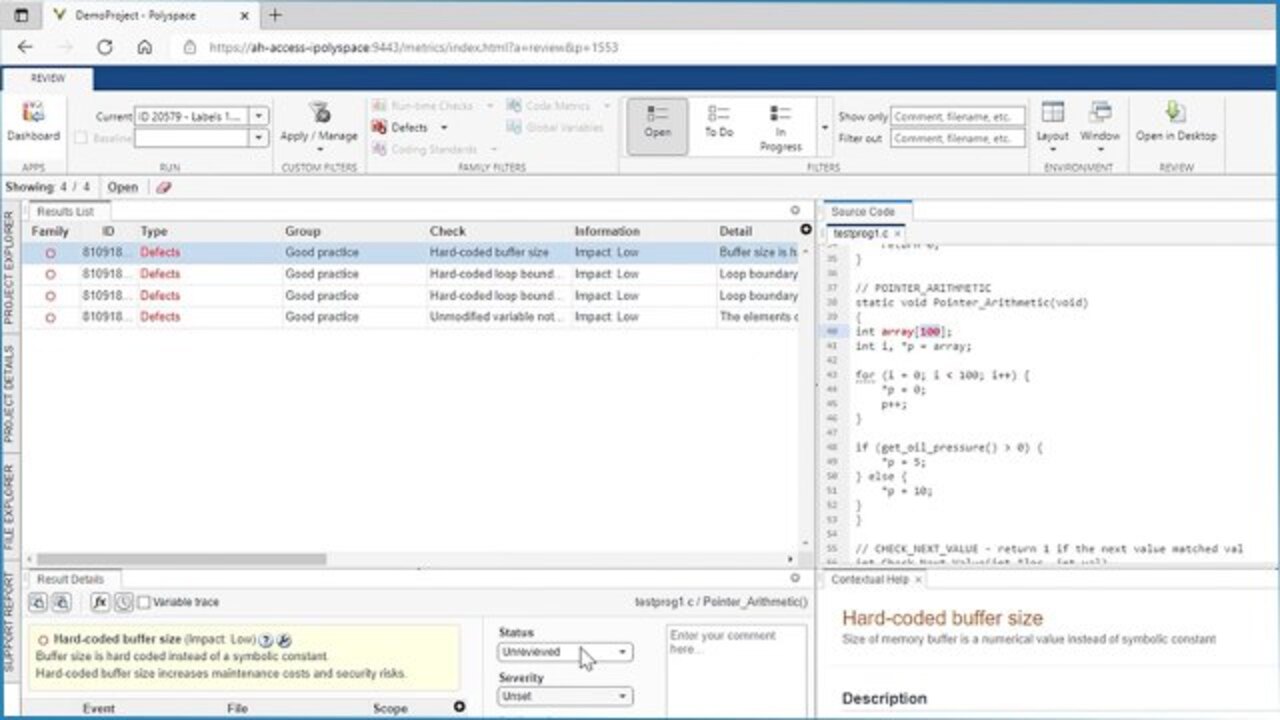Viewport: 1280px width, 720px height.
Task: Toggle the To Do filter
Action: (718, 121)
